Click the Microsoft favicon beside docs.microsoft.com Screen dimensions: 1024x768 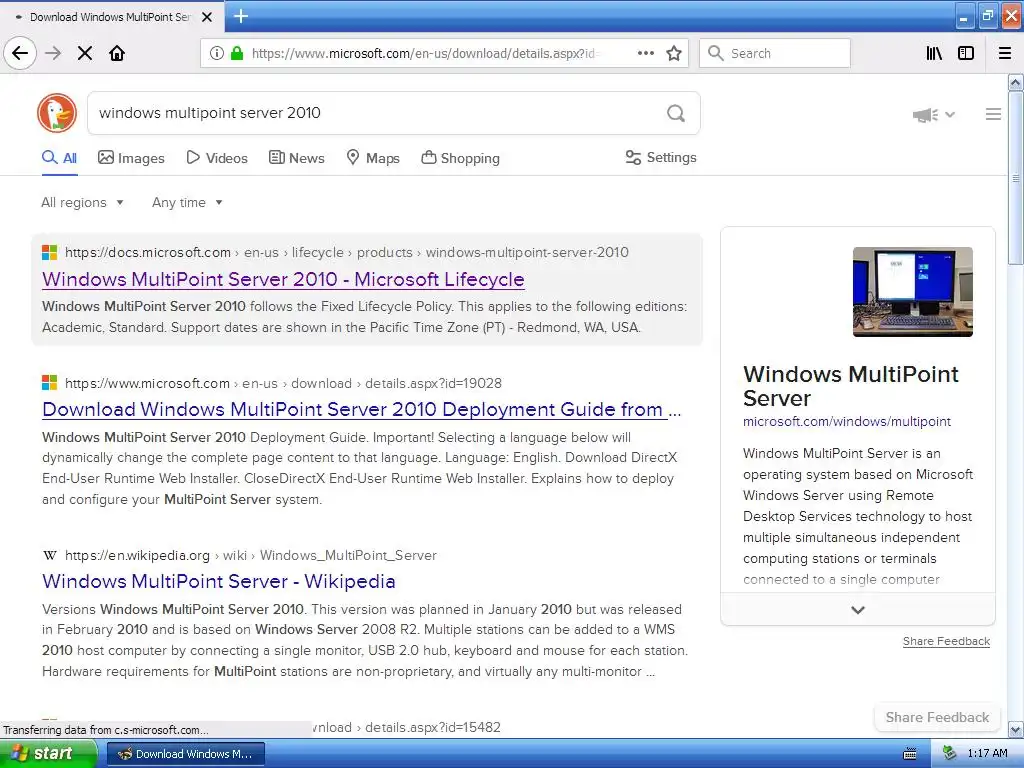point(50,252)
